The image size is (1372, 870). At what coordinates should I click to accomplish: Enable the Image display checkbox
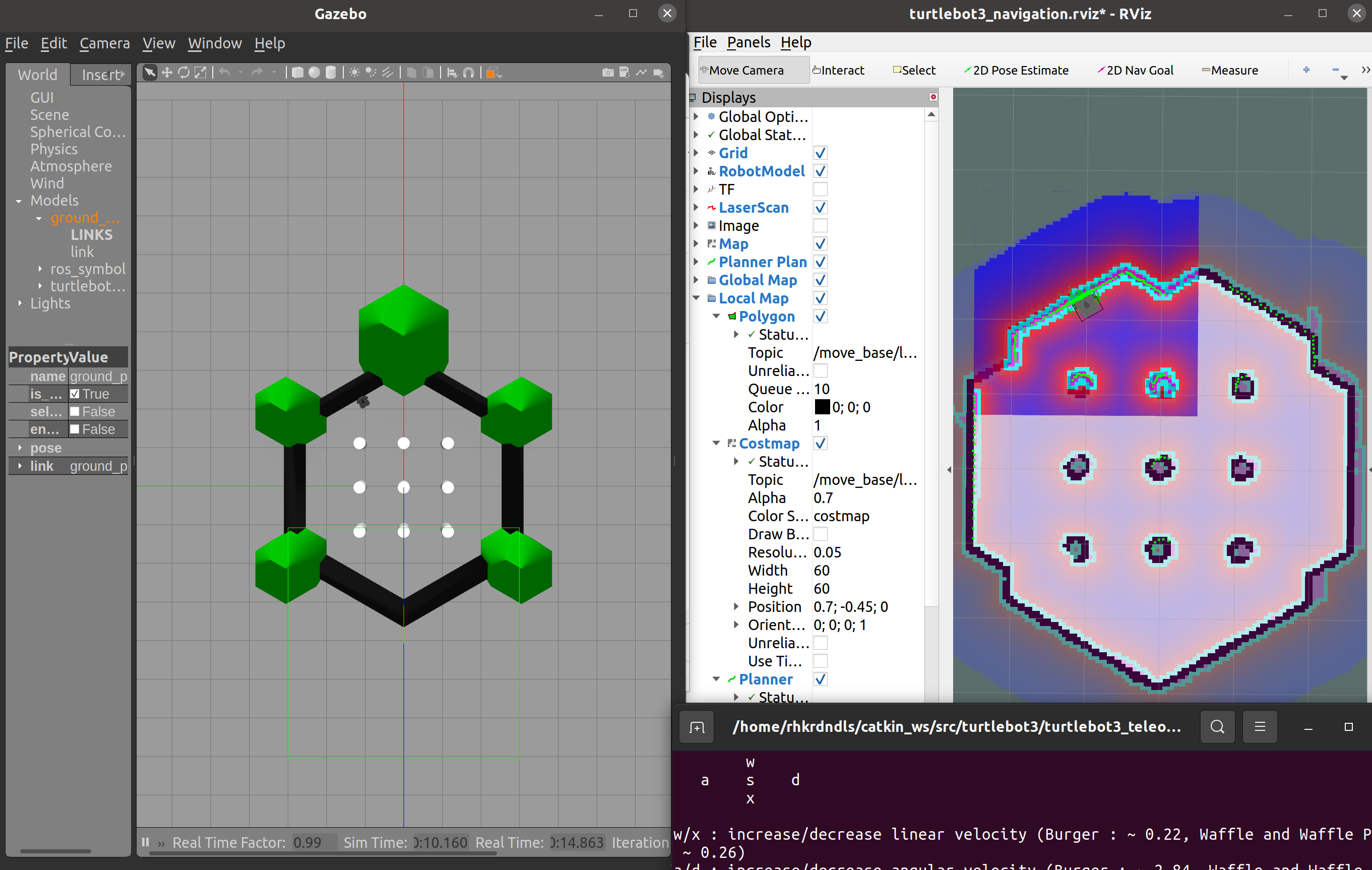pos(821,226)
